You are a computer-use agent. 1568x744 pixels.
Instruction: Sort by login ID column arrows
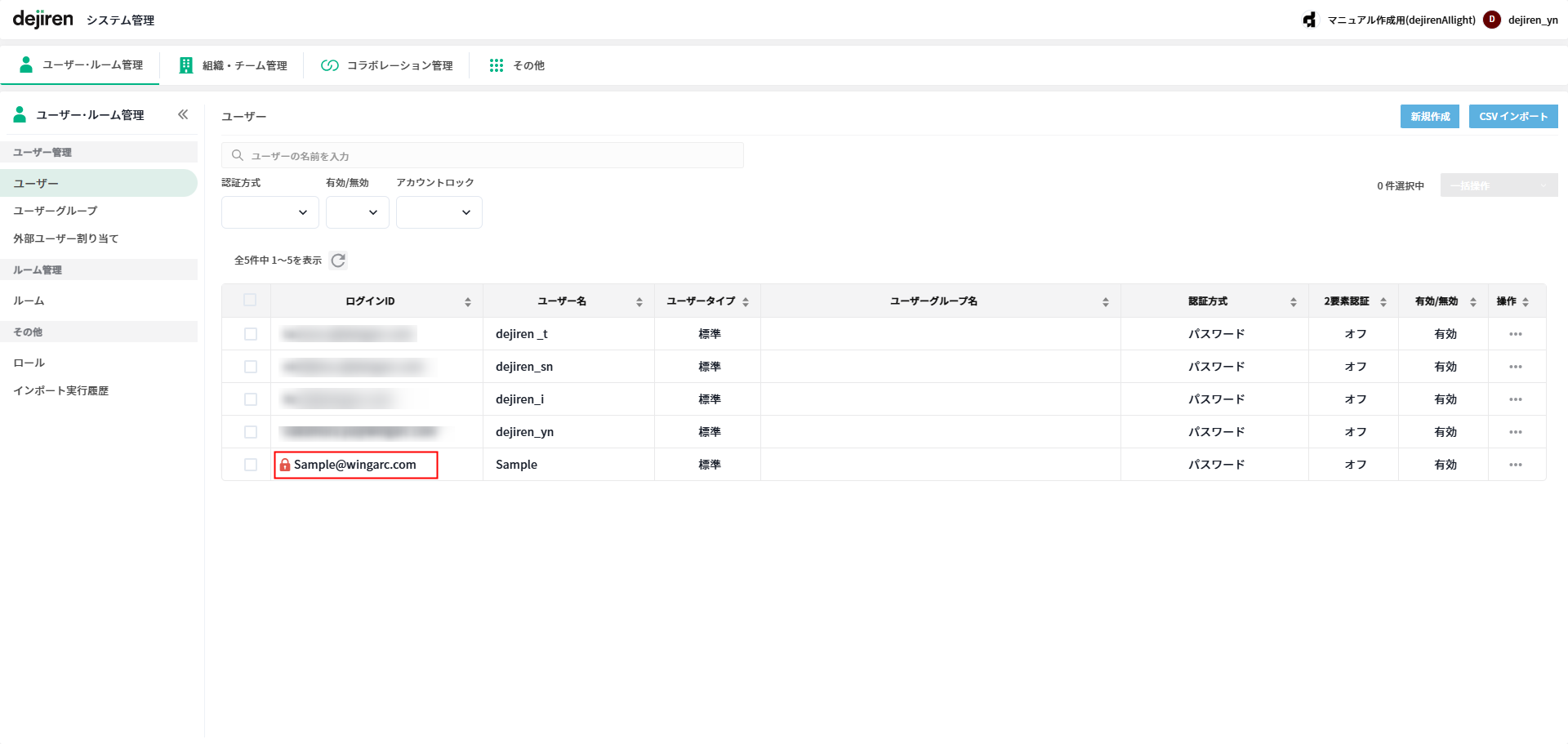point(468,302)
